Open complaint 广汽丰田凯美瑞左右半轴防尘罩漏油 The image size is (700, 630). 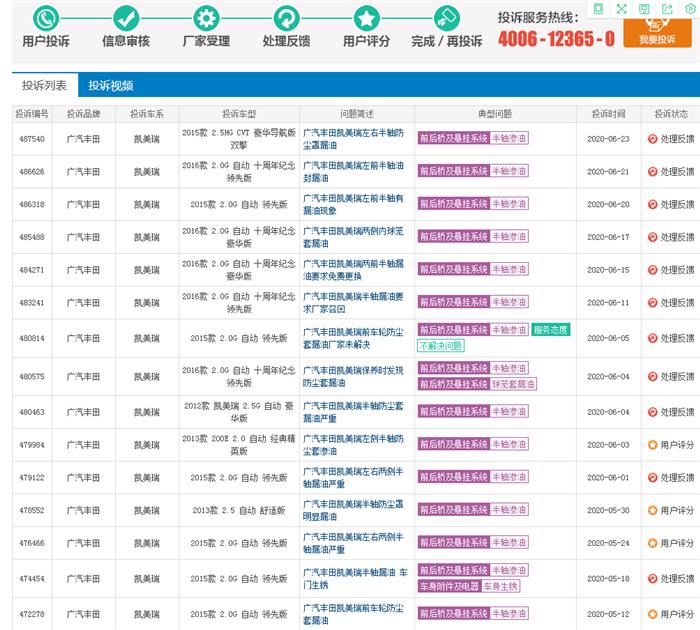coord(353,139)
